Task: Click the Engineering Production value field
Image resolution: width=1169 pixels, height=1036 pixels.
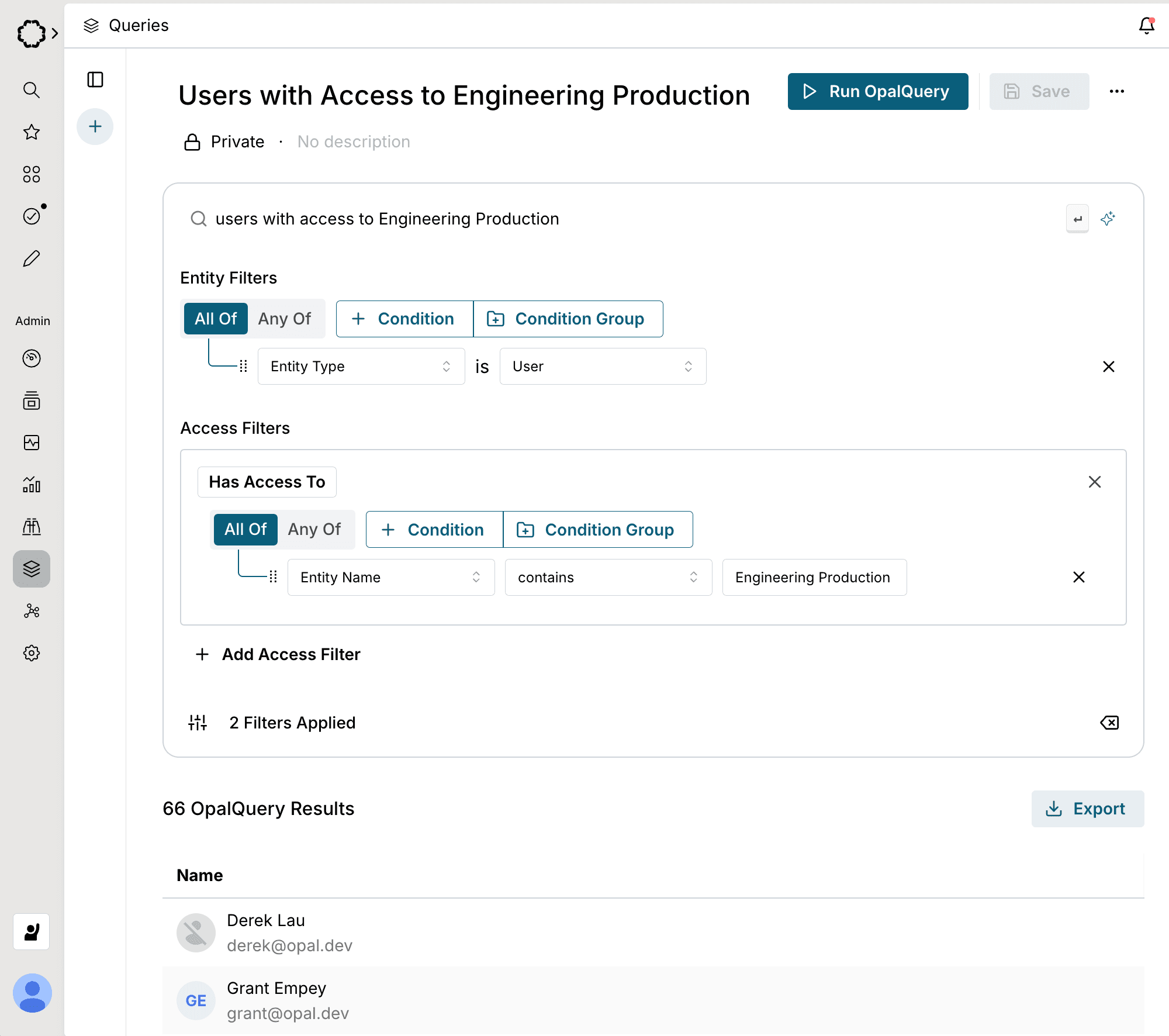Action: pyautogui.click(x=814, y=578)
